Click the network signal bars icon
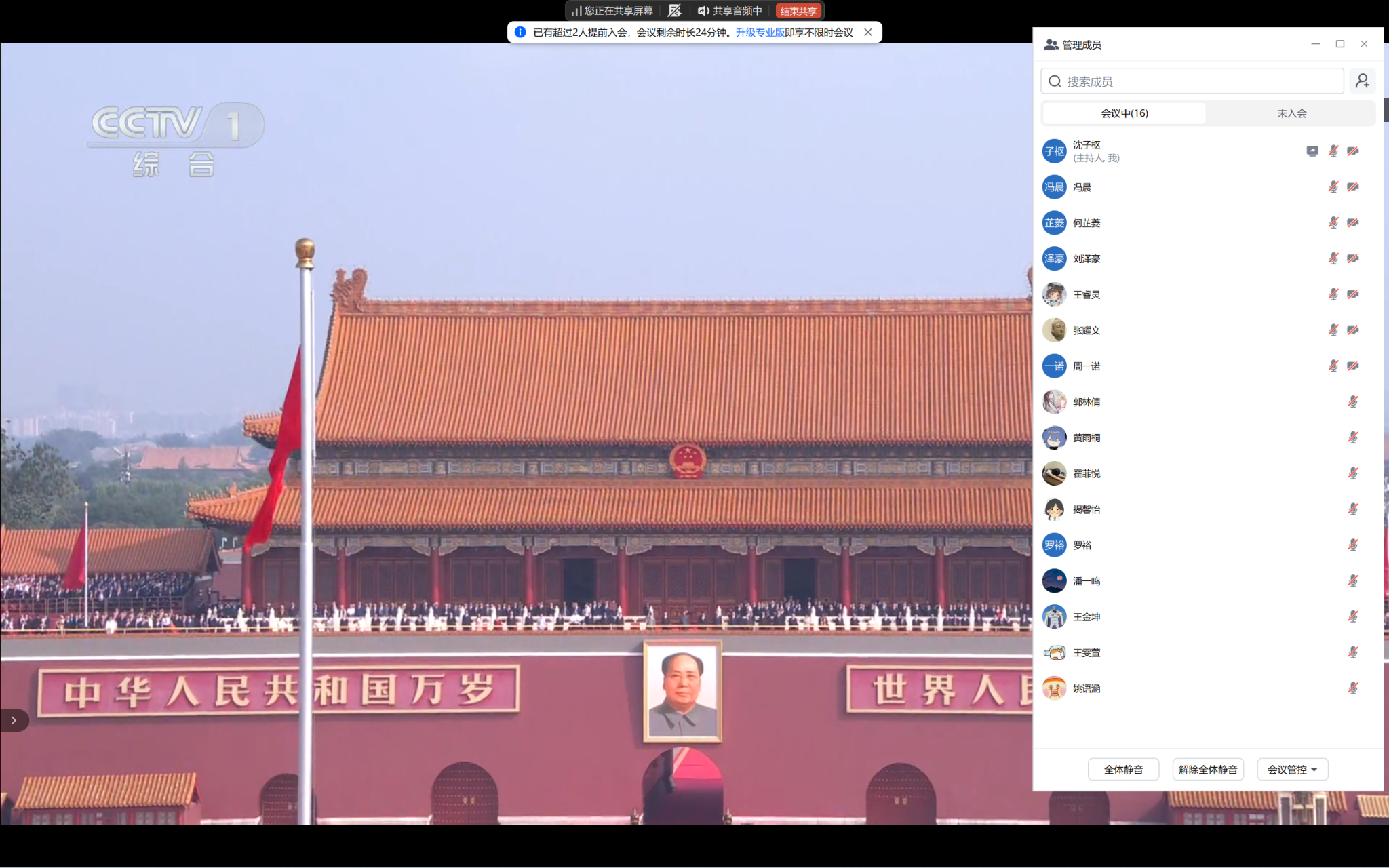1389x868 pixels. [x=576, y=11]
